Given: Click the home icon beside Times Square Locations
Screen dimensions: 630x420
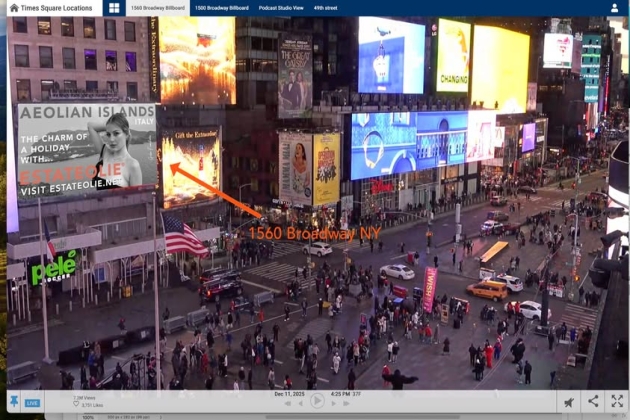Looking at the screenshot, I should click(x=14, y=8).
